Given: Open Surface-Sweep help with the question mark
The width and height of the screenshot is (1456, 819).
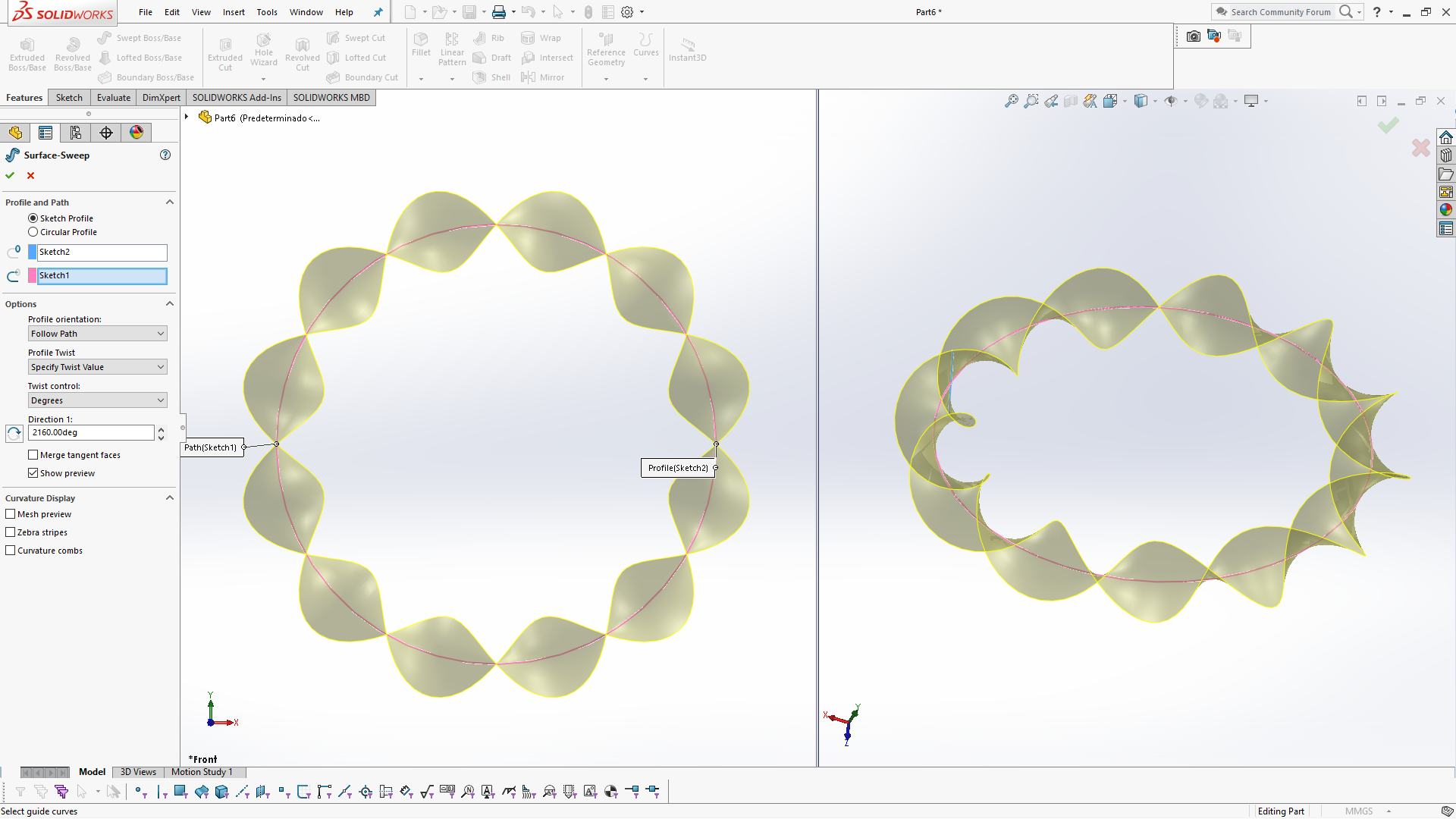Looking at the screenshot, I should point(165,155).
